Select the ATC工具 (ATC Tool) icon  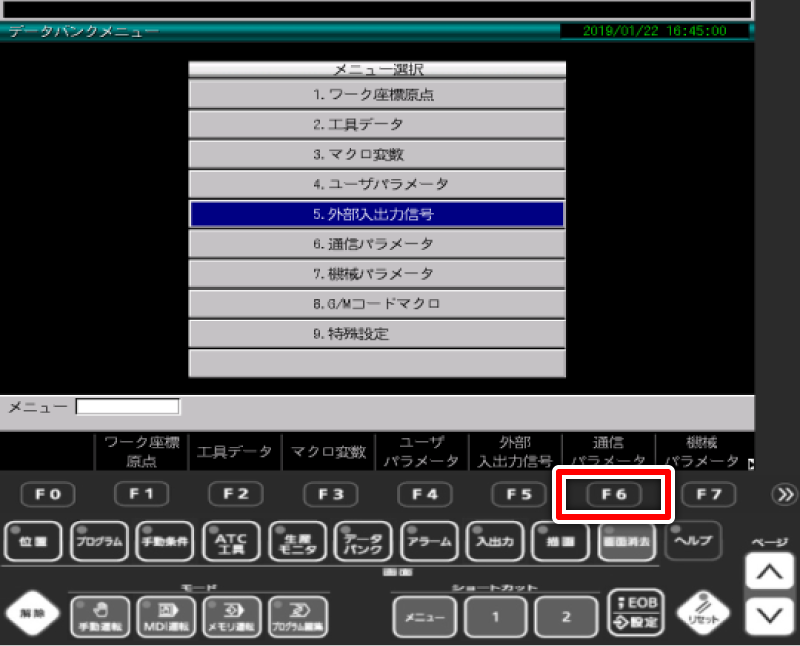[x=231, y=541]
